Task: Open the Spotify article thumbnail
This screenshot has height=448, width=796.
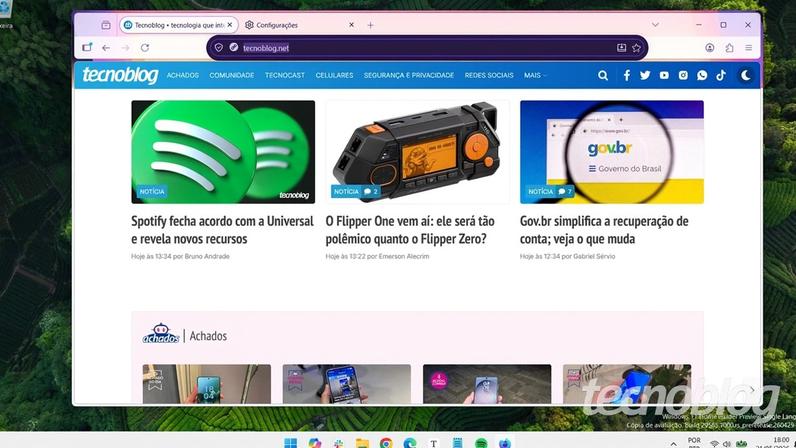Action: (x=223, y=152)
